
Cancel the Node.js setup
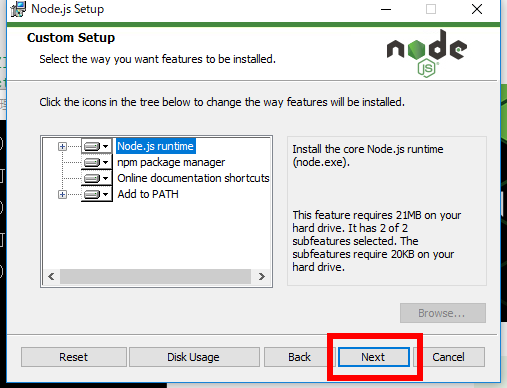(x=449, y=357)
